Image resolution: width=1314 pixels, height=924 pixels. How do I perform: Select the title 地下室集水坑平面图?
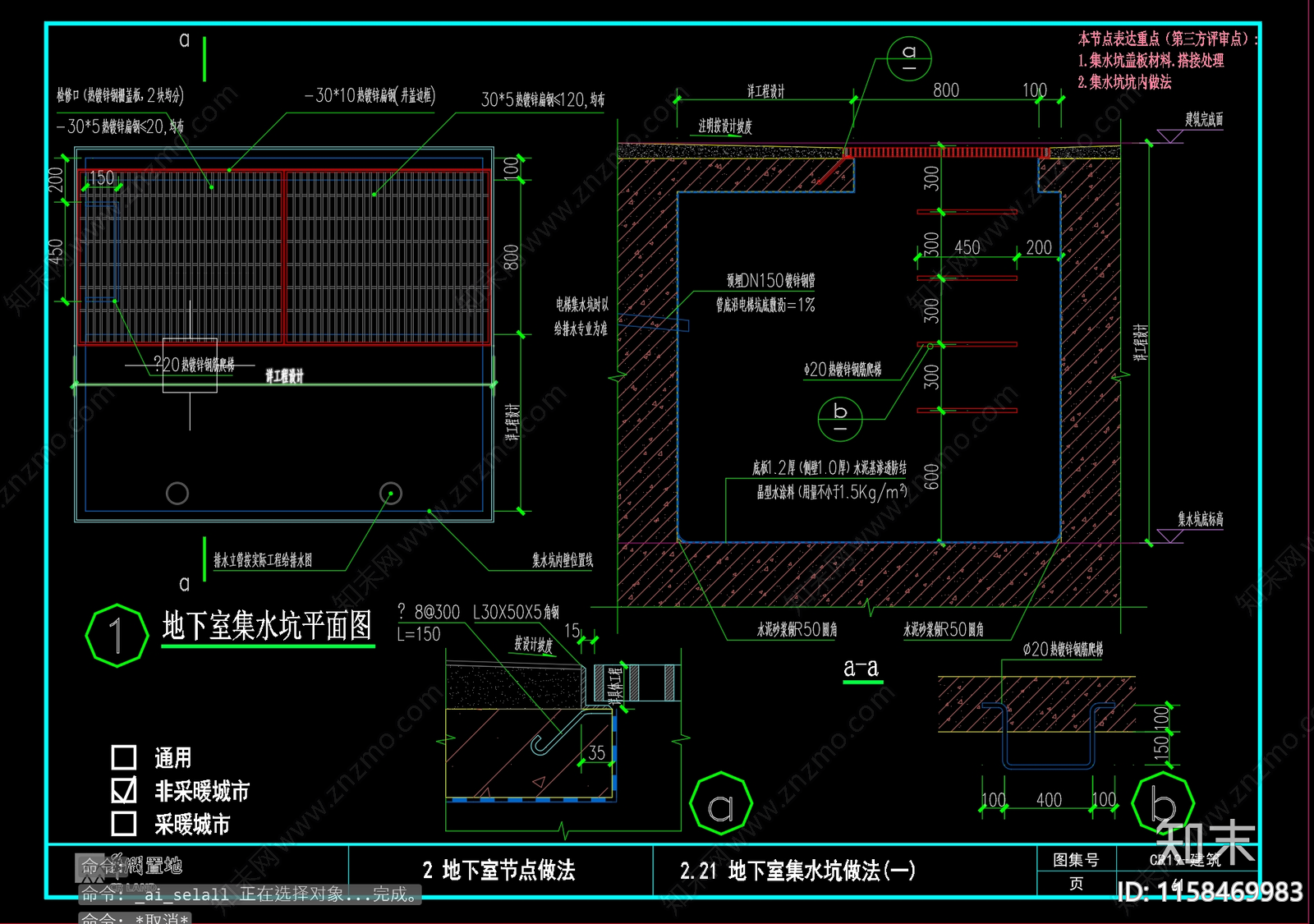click(x=267, y=626)
